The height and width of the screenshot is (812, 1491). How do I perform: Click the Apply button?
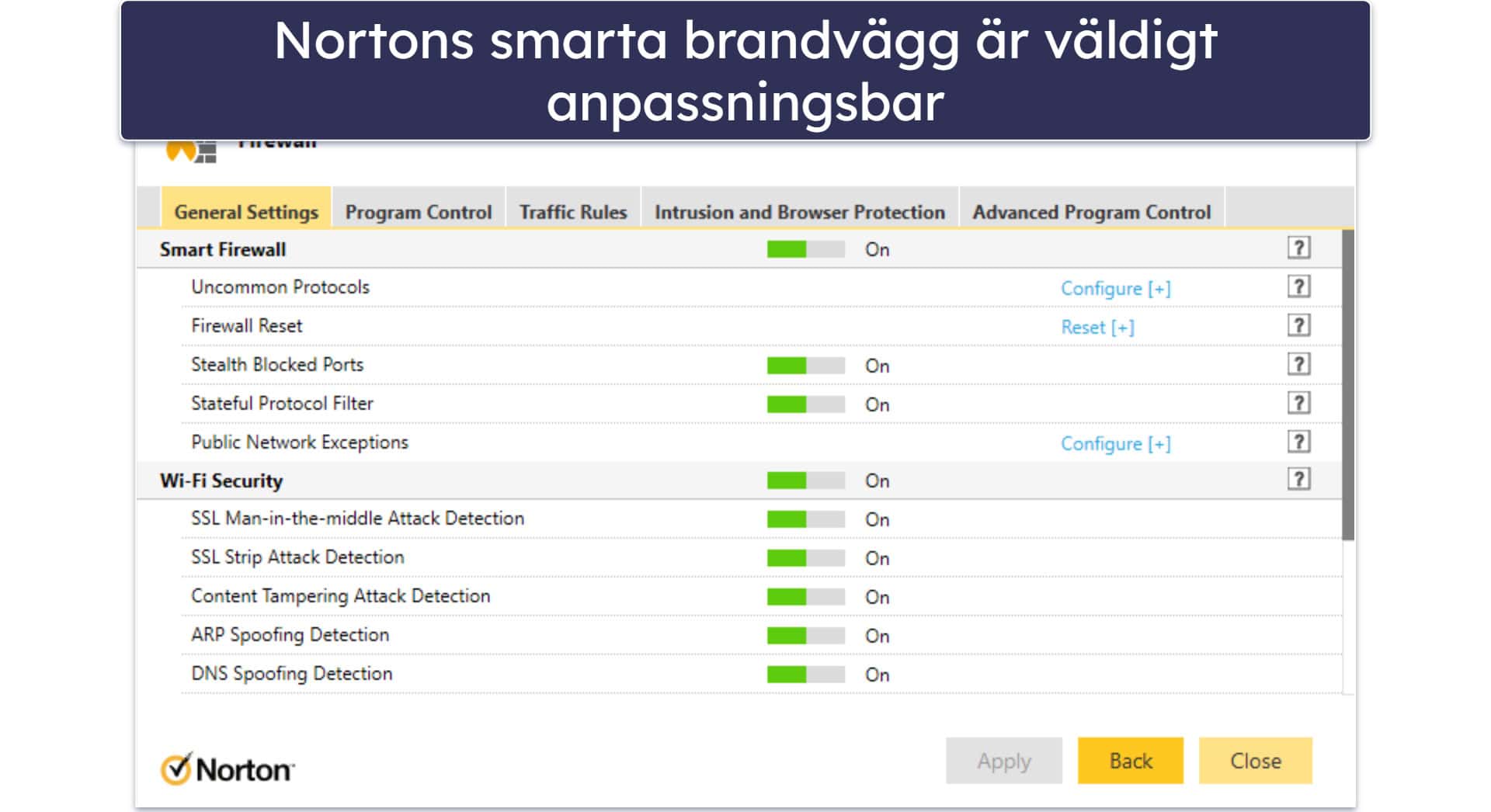tap(1004, 761)
